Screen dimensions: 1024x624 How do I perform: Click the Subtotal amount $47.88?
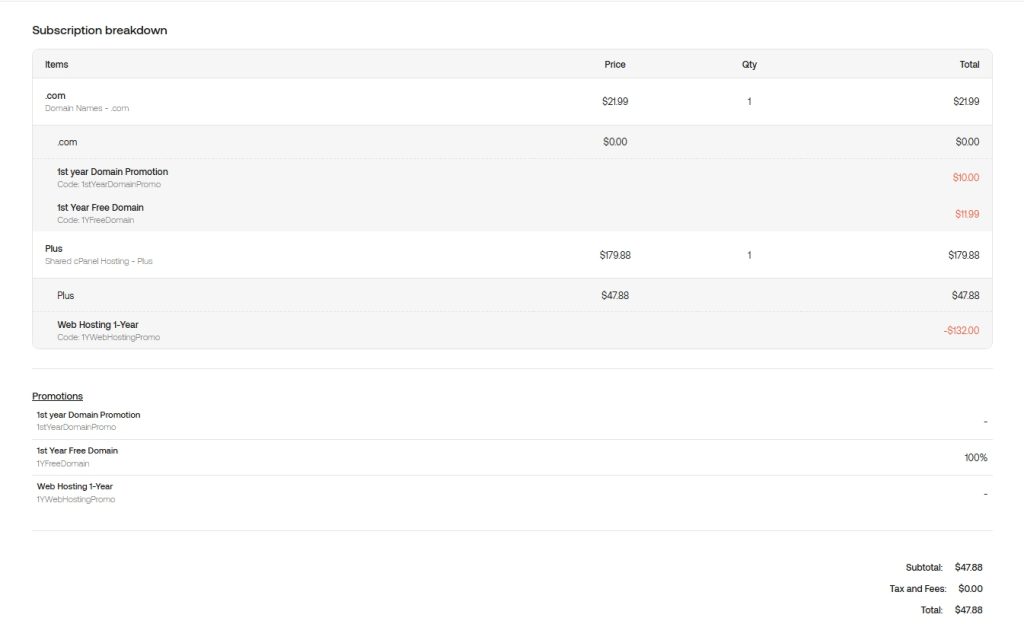click(968, 567)
